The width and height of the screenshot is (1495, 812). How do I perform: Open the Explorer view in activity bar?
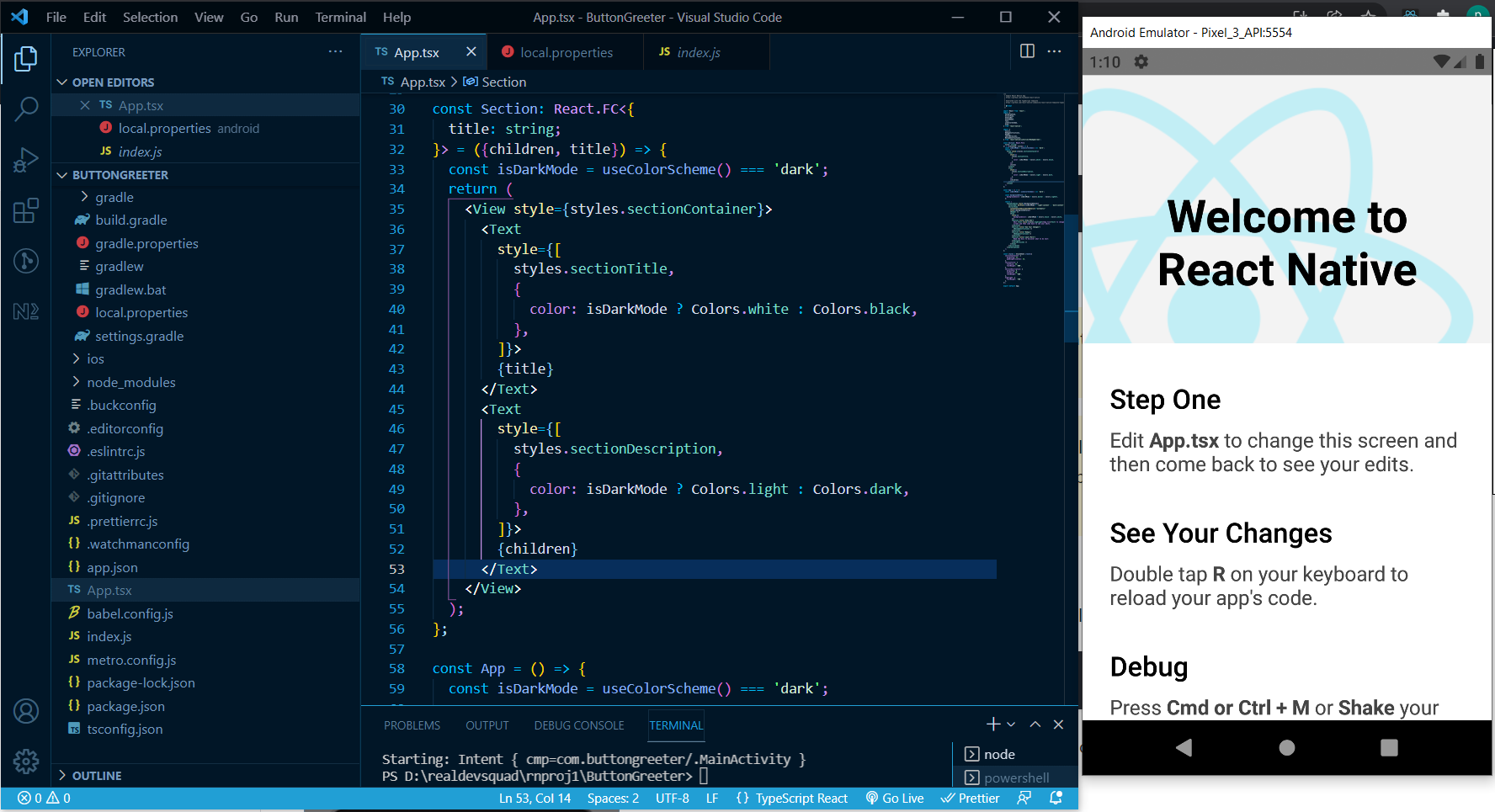pos(26,59)
